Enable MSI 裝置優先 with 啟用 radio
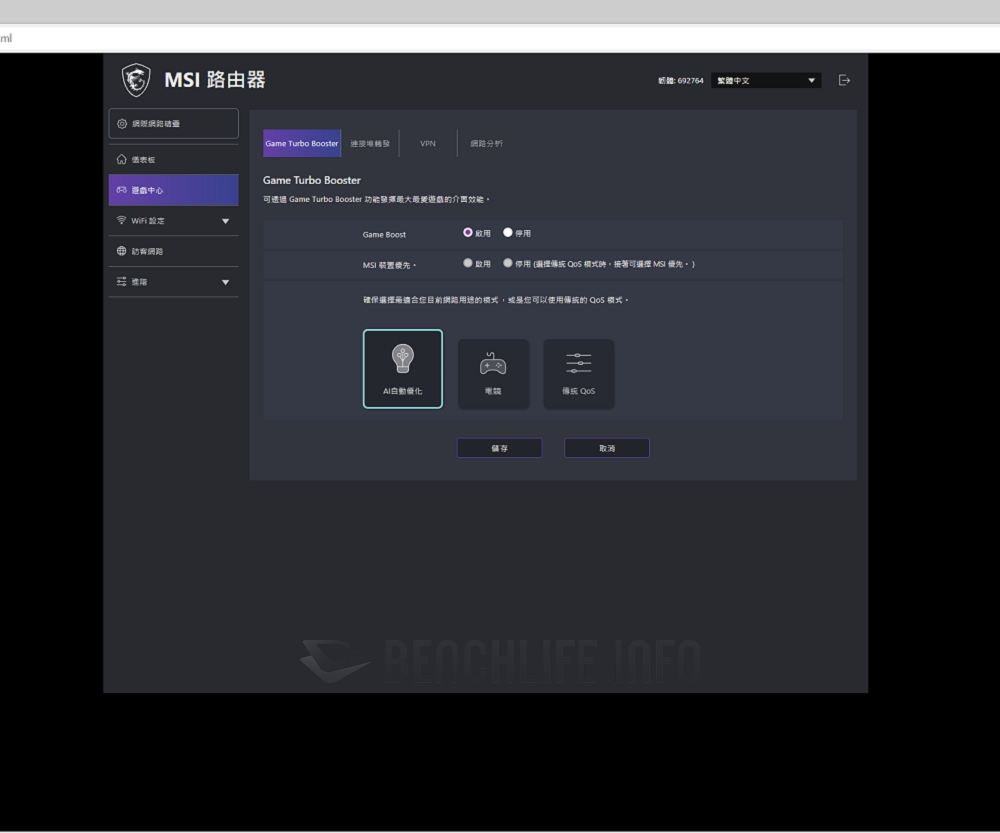 (468, 263)
